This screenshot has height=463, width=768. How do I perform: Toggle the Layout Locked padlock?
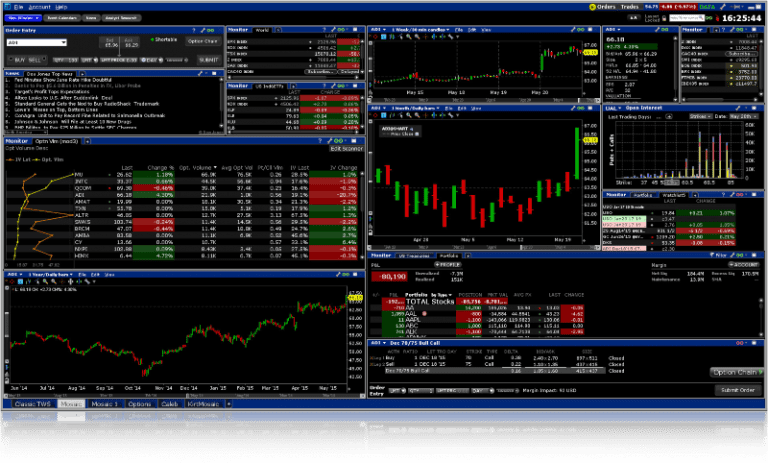click(x=664, y=18)
